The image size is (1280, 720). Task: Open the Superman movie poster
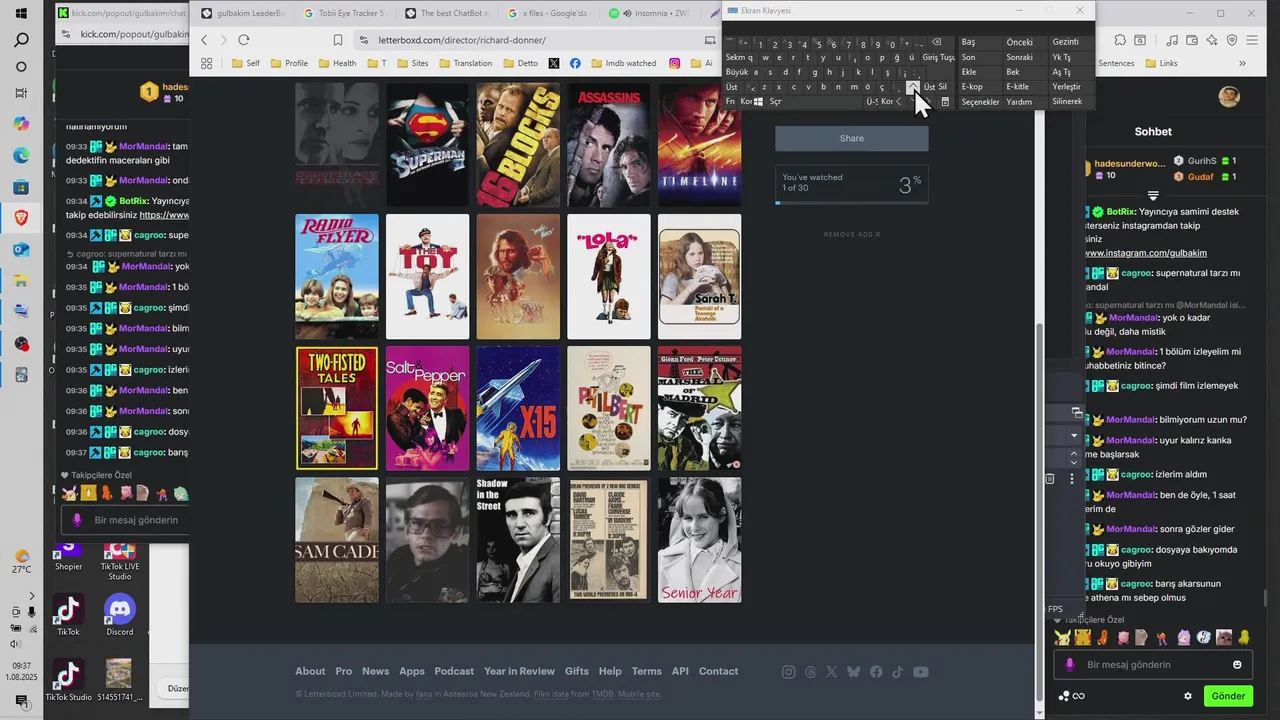pyautogui.click(x=427, y=144)
